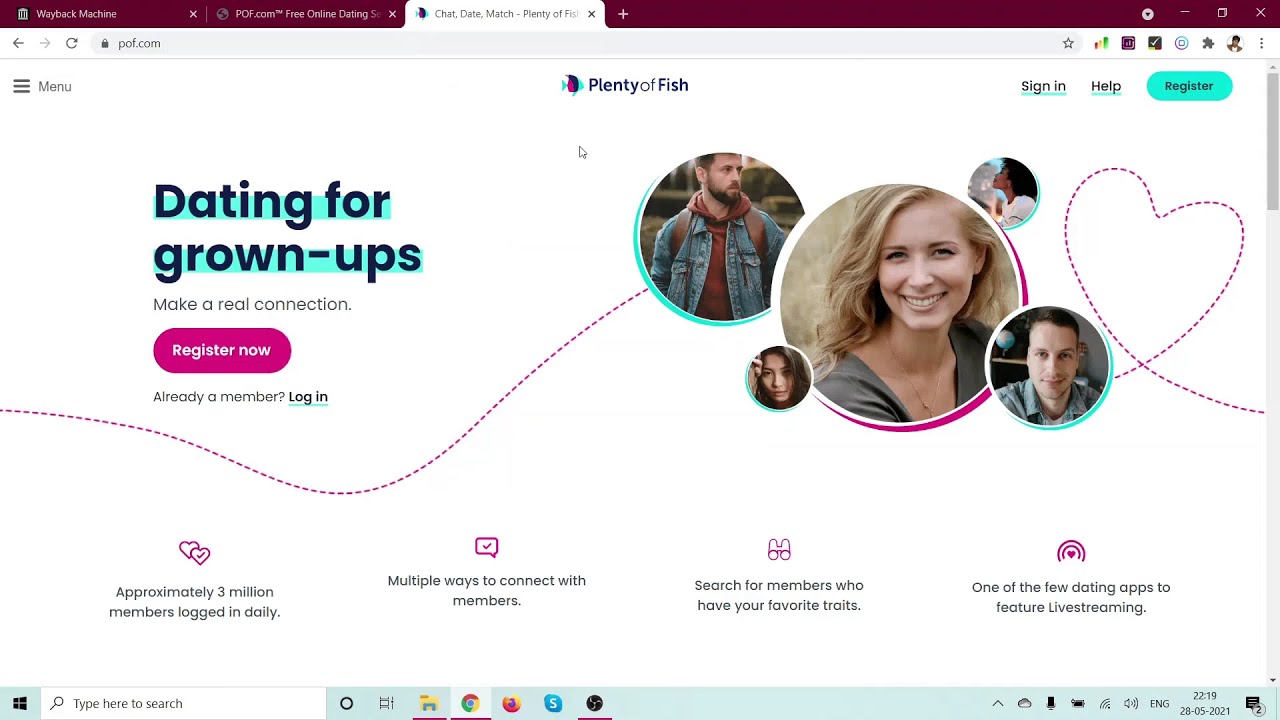1280x720 pixels.
Task: Open Task View in taskbar
Action: pyautogui.click(x=387, y=703)
